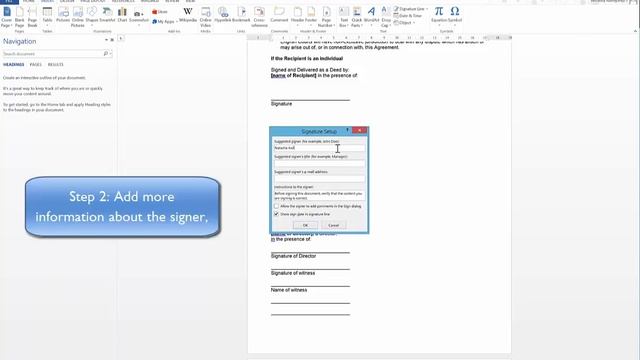Viewport: 640px width, 360px height.
Task: Open the Header gallery
Action: tap(298, 16)
